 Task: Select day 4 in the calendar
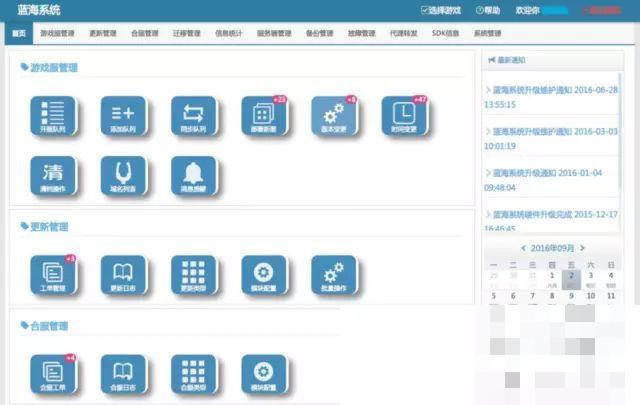pos(611,279)
